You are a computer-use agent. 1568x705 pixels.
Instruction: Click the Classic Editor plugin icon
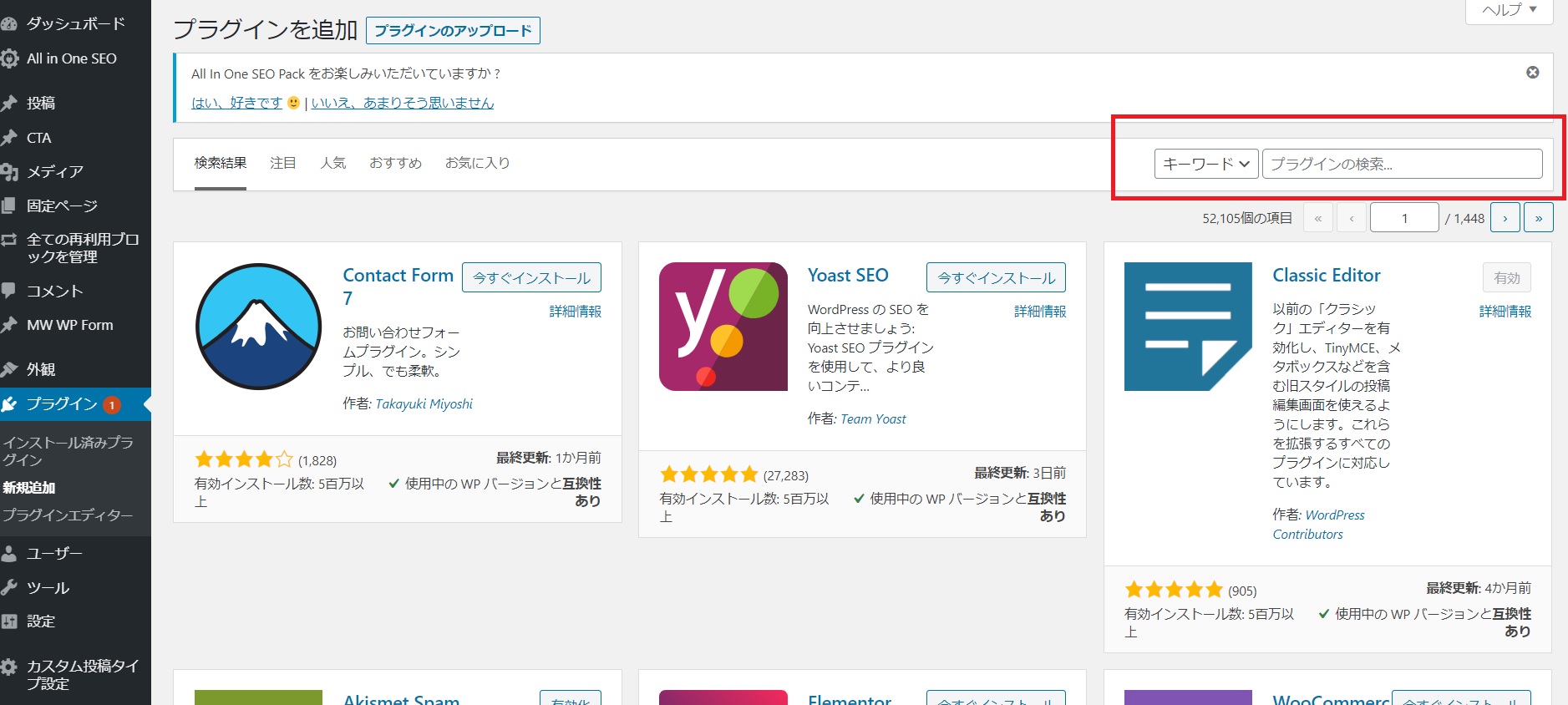1187,327
